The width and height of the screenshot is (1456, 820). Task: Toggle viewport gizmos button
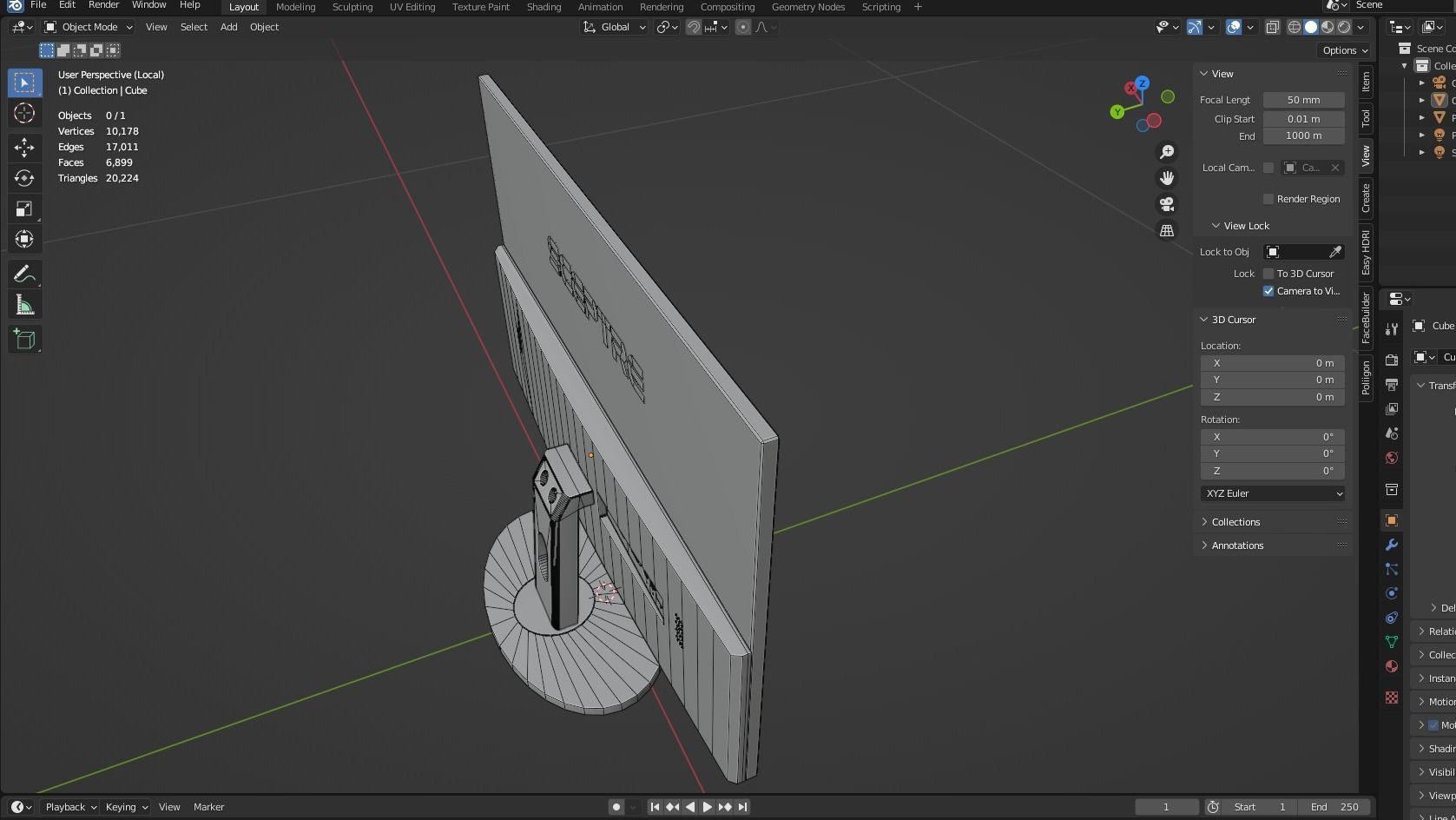click(1196, 27)
